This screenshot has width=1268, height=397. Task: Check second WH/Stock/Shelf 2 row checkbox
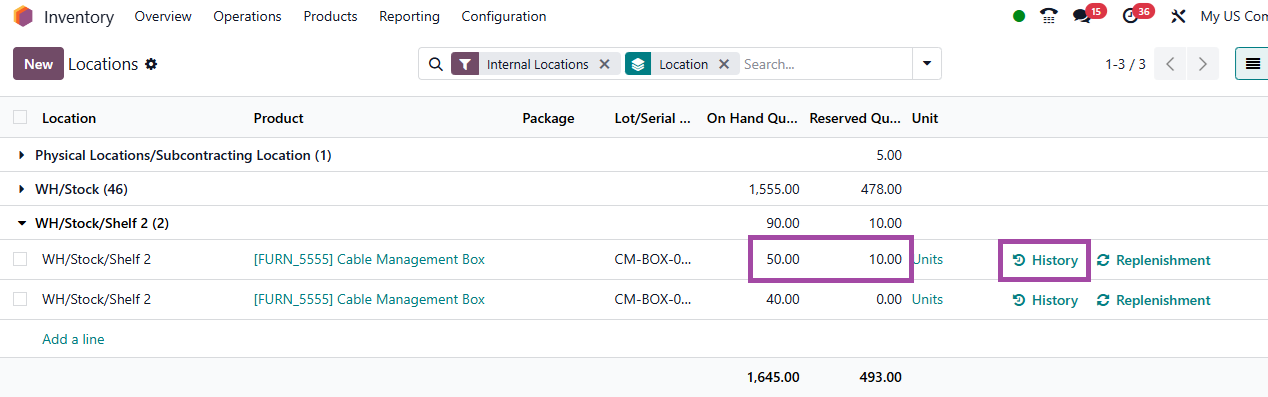20,299
